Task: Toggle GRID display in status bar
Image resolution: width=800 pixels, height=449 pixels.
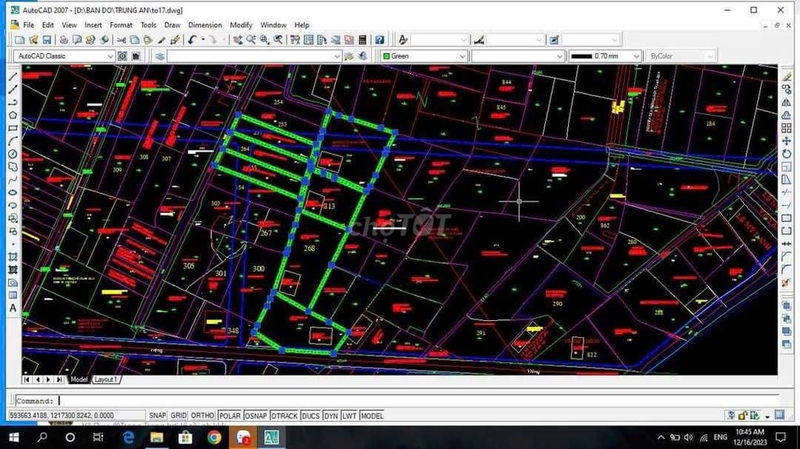Action: [178, 415]
